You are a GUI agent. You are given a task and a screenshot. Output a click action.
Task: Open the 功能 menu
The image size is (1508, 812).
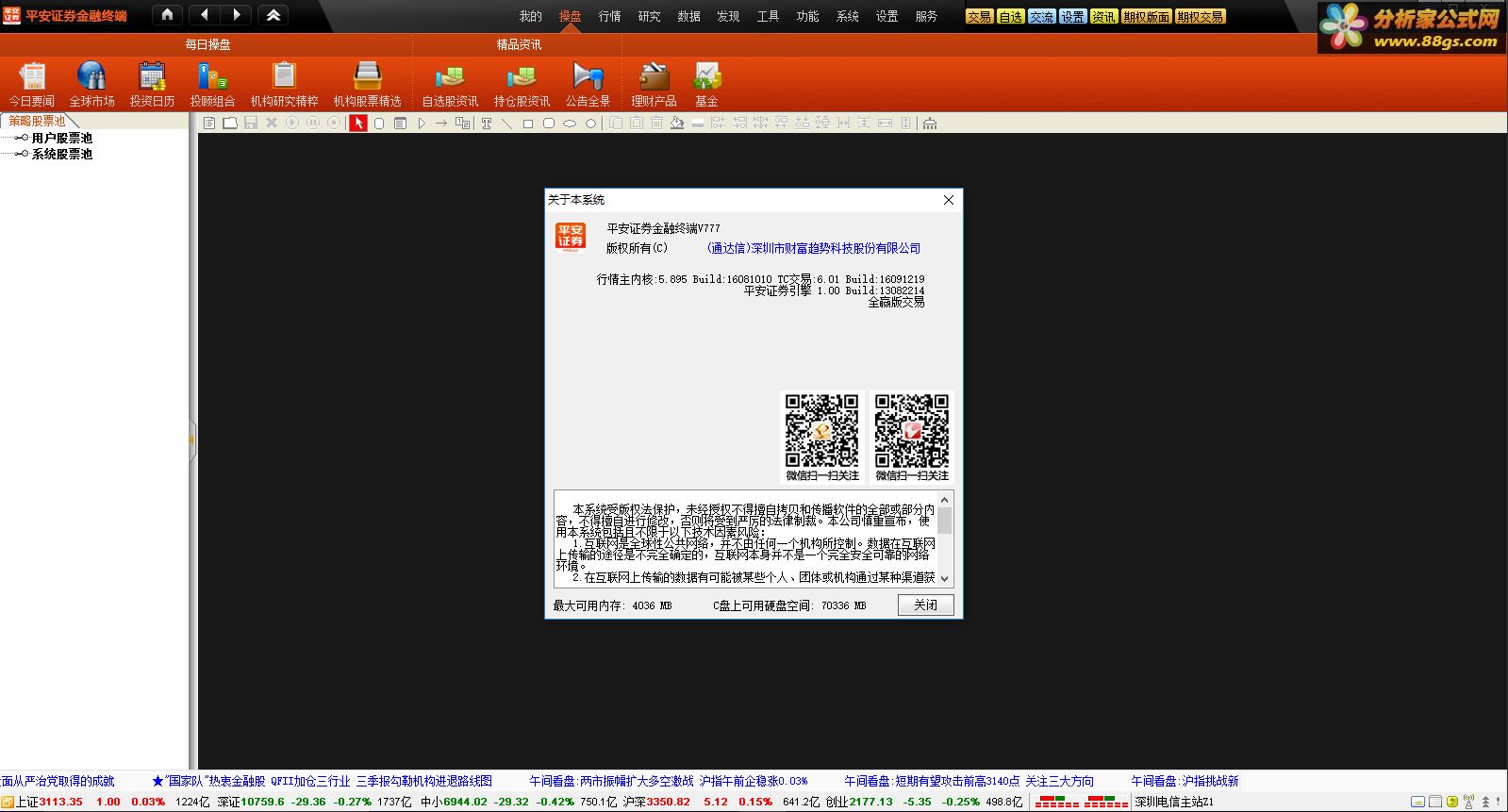808,16
